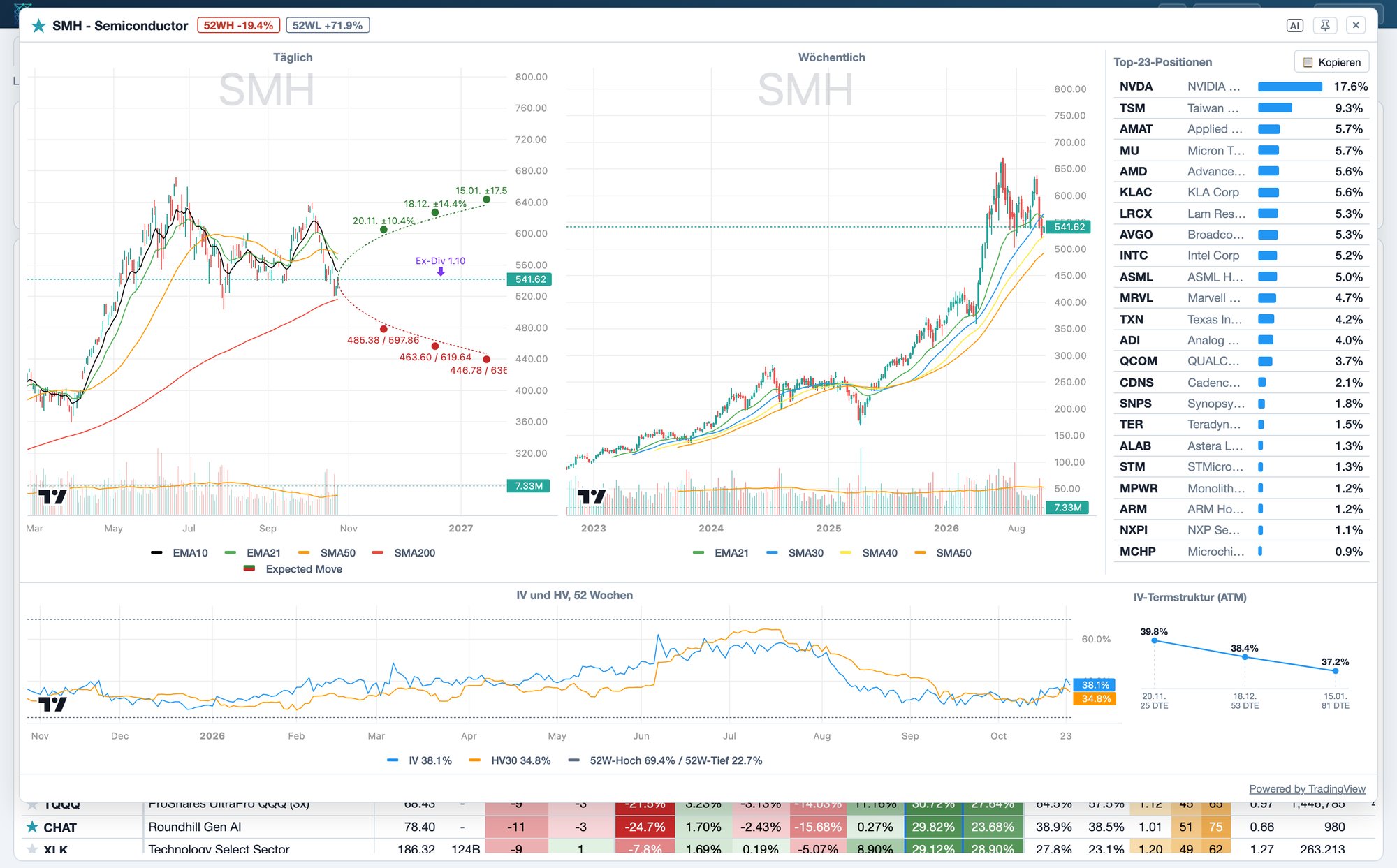Image resolution: width=1397 pixels, height=868 pixels.
Task: Toggle SMA200 legend on daily chart
Action: pos(404,552)
